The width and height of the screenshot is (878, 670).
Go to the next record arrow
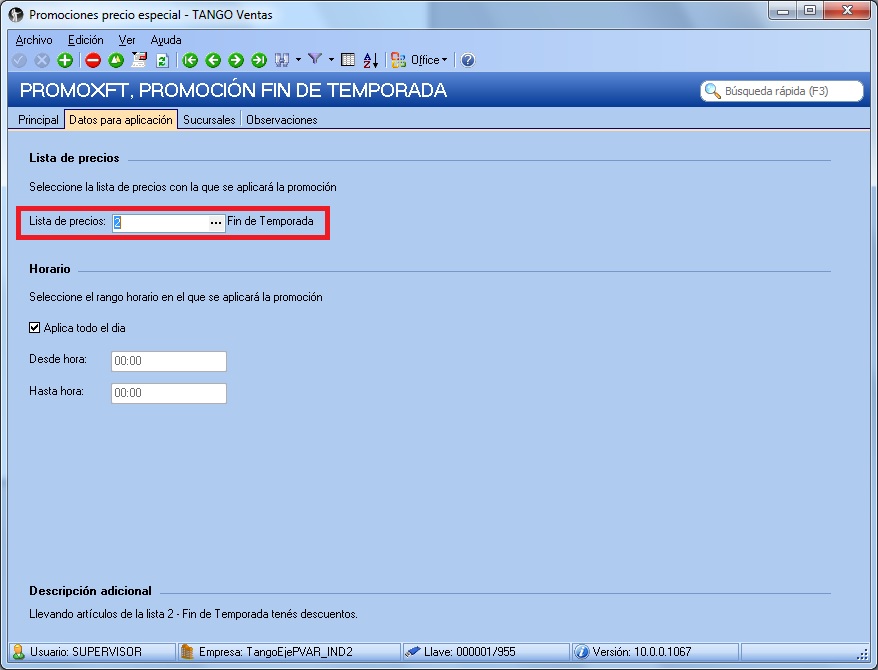tap(236, 60)
